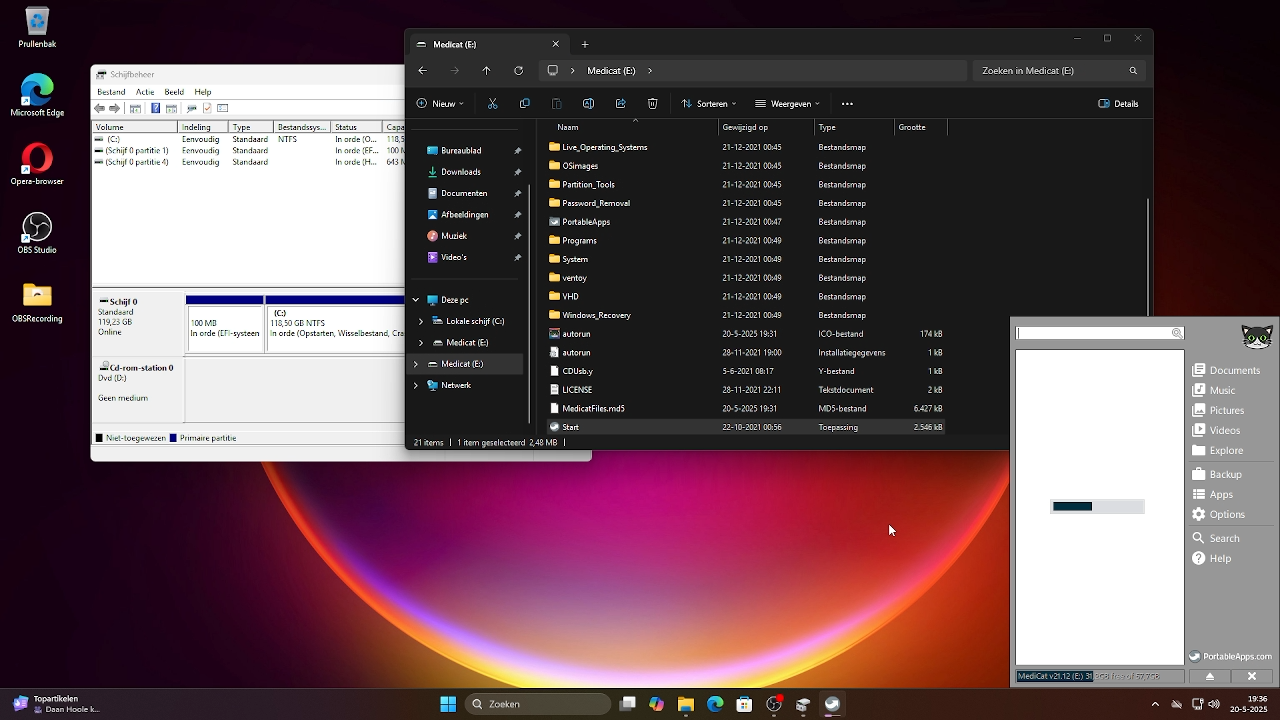Go back in Explorer navigation
Image resolution: width=1280 pixels, height=720 pixels.
point(422,70)
